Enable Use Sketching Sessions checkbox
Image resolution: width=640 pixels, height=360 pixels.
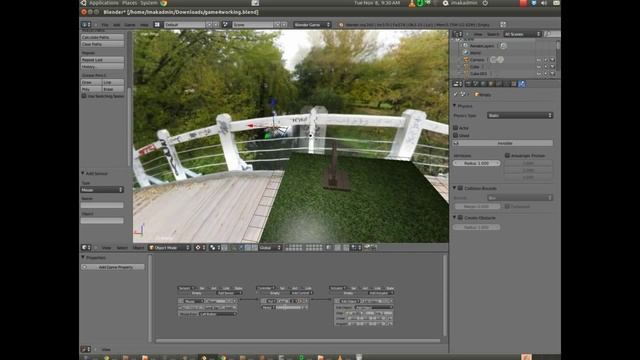(x=84, y=96)
